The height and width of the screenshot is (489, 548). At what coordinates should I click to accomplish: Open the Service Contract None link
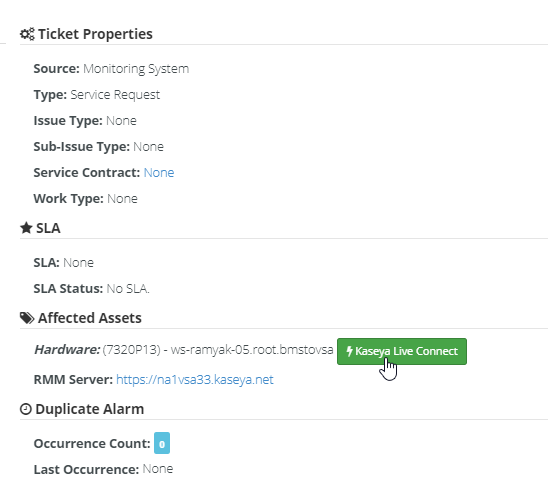click(x=159, y=173)
